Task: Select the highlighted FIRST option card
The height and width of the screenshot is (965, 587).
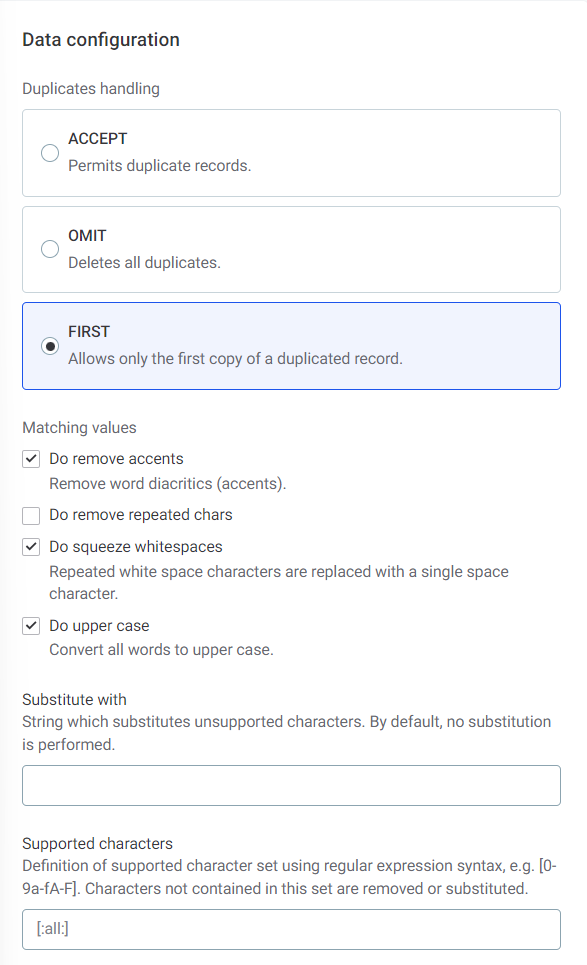Action: [290, 345]
